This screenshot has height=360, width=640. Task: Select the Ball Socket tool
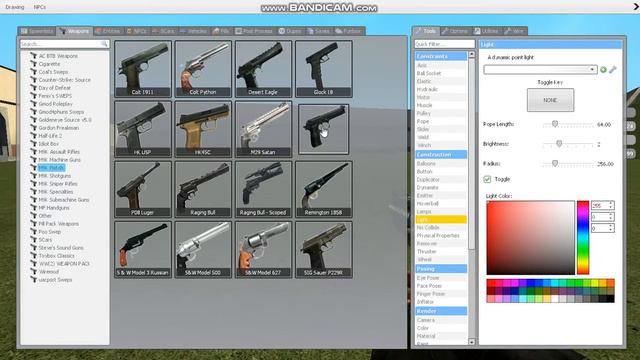point(441,73)
